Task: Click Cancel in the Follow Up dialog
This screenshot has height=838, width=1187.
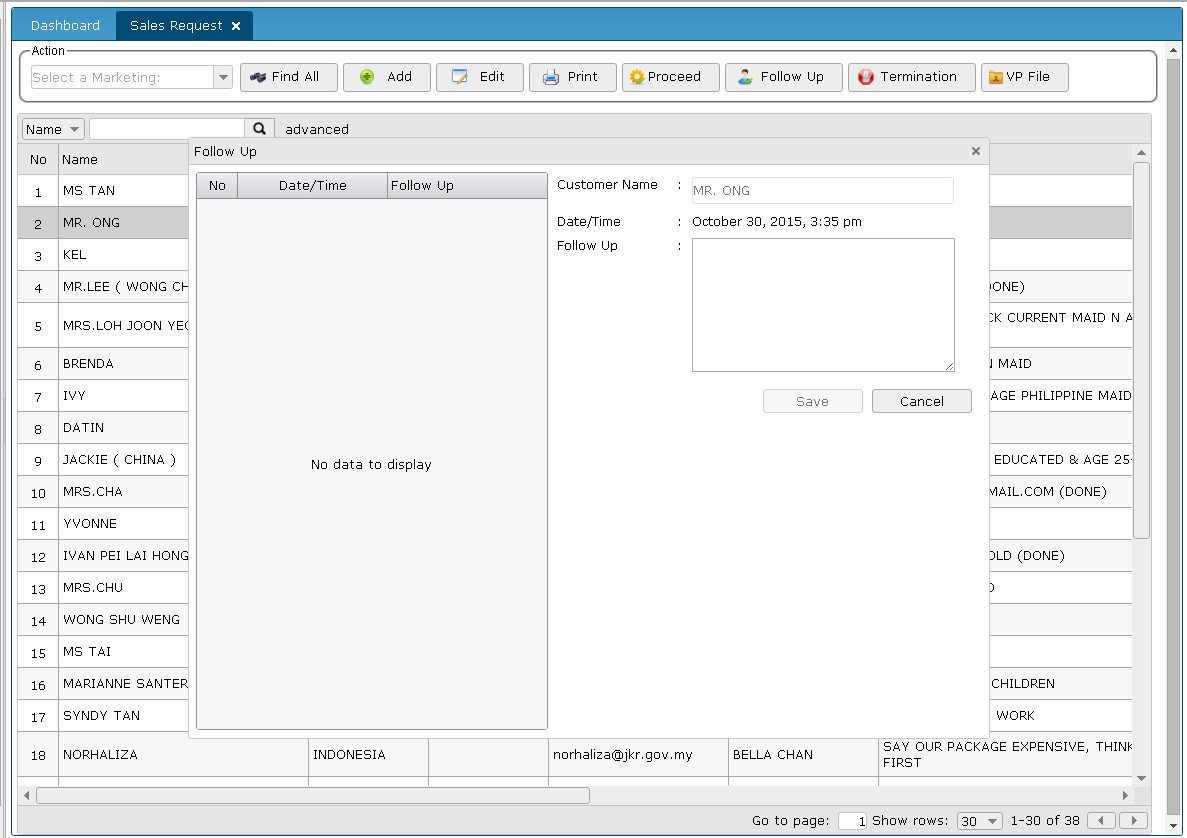Action: [x=921, y=401]
